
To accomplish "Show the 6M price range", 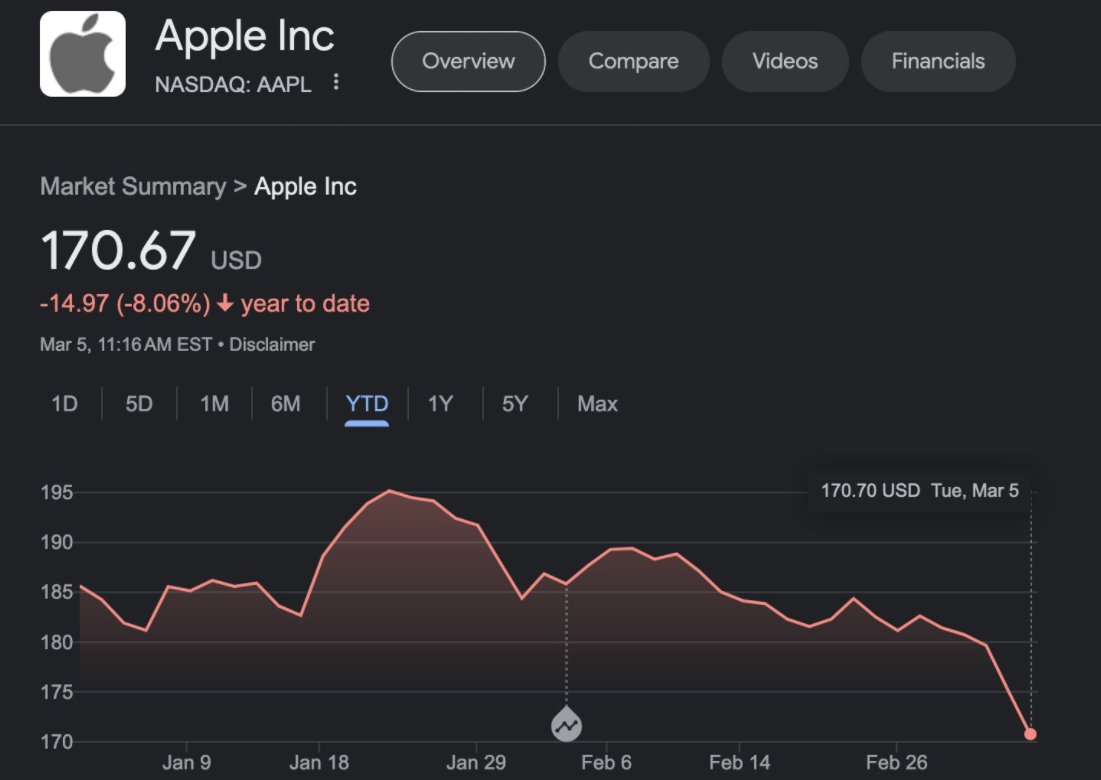I will [286, 404].
